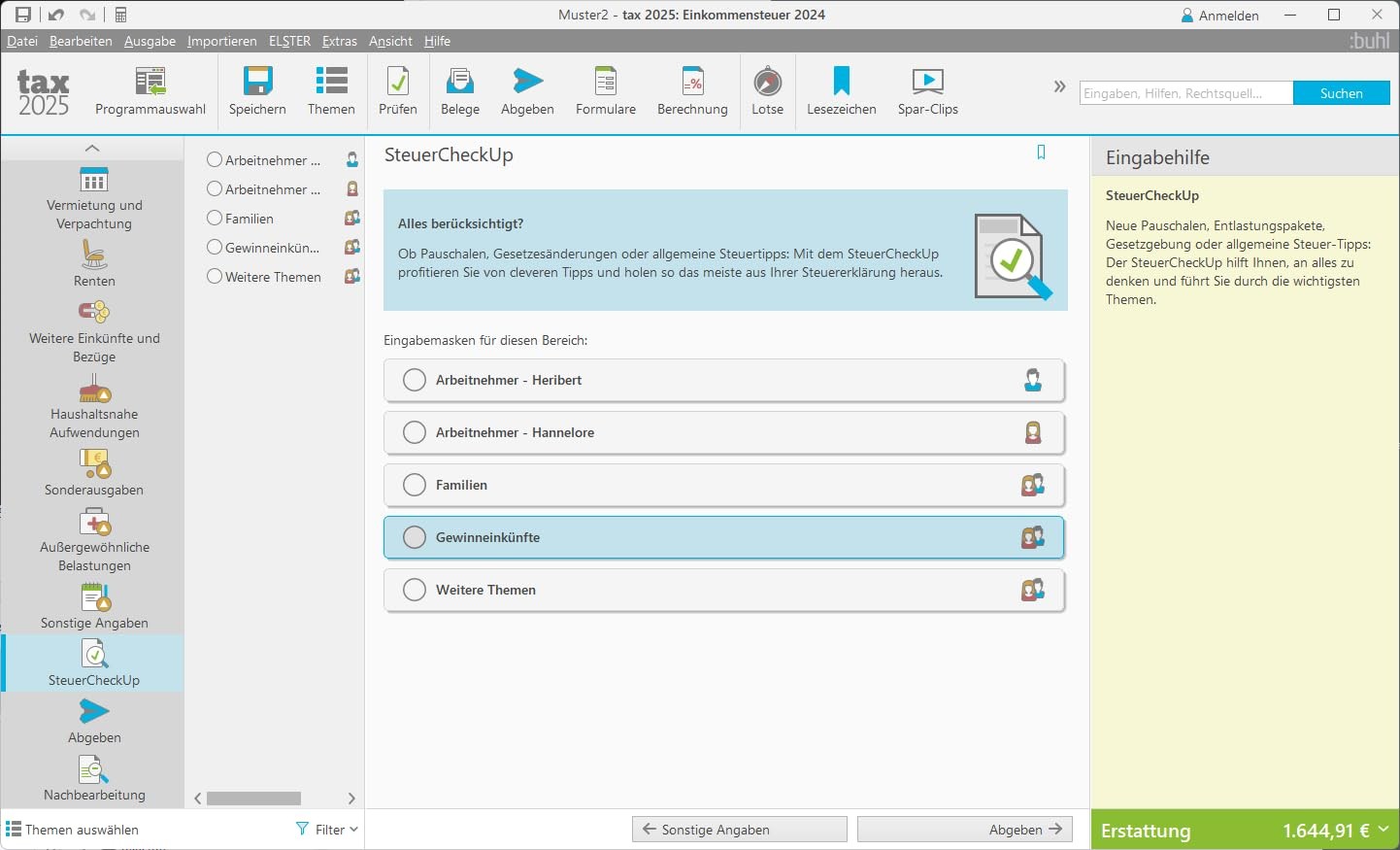Select the Arbeitnehmer - Heribert radio circle
Image resolution: width=1400 pixels, height=850 pixels.
coord(415,380)
